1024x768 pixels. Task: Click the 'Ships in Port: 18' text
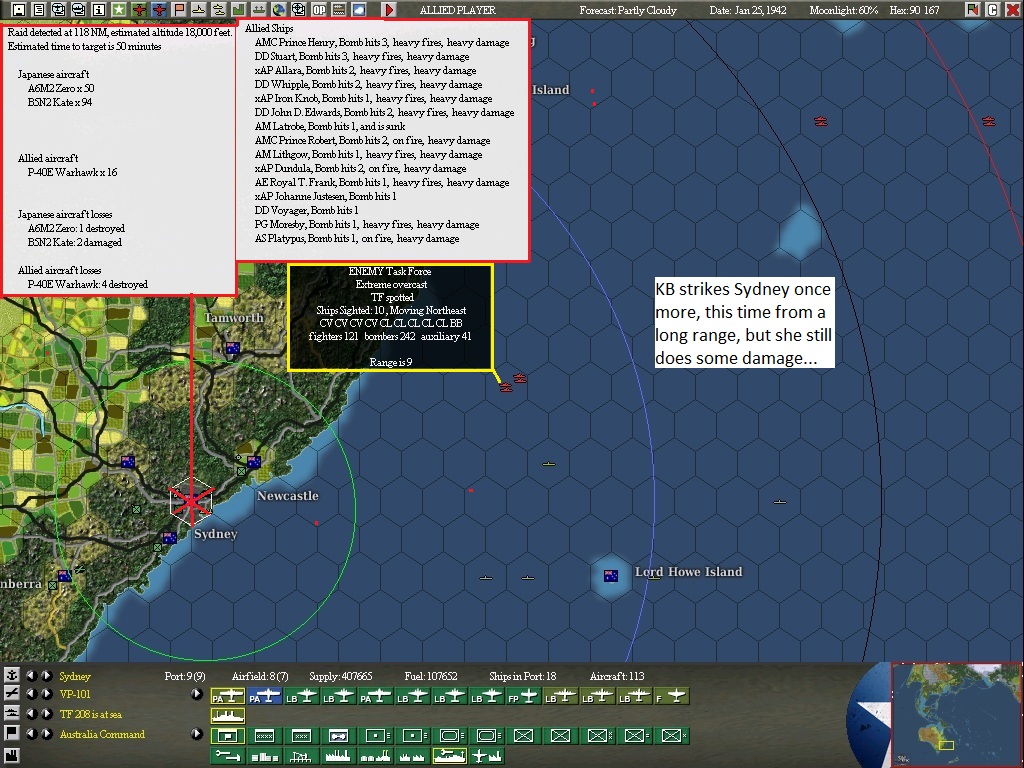[522, 676]
